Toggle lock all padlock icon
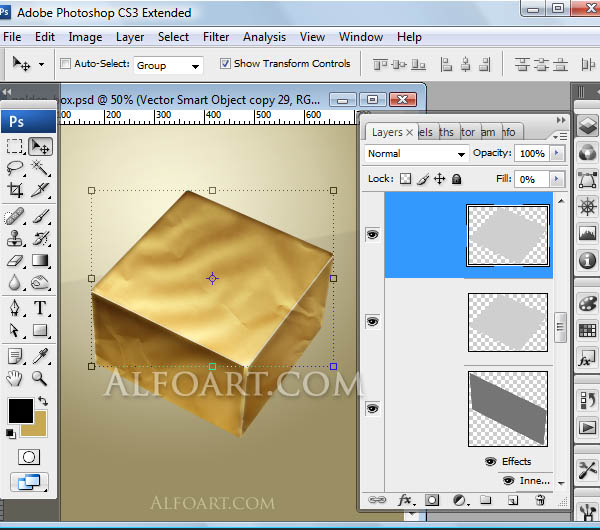The height and width of the screenshot is (530, 600). [456, 179]
